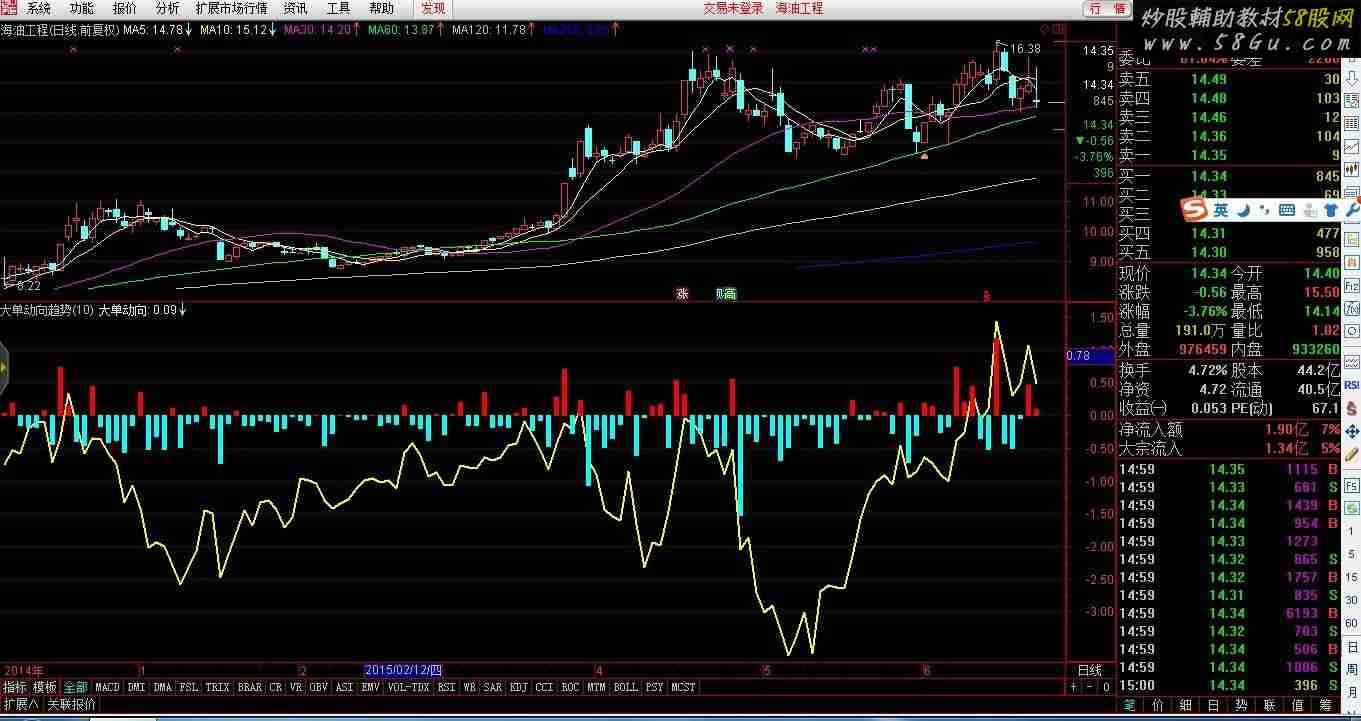The width and height of the screenshot is (1361, 721).
Task: Click the 交易未登录 login link
Action: [x=733, y=8]
